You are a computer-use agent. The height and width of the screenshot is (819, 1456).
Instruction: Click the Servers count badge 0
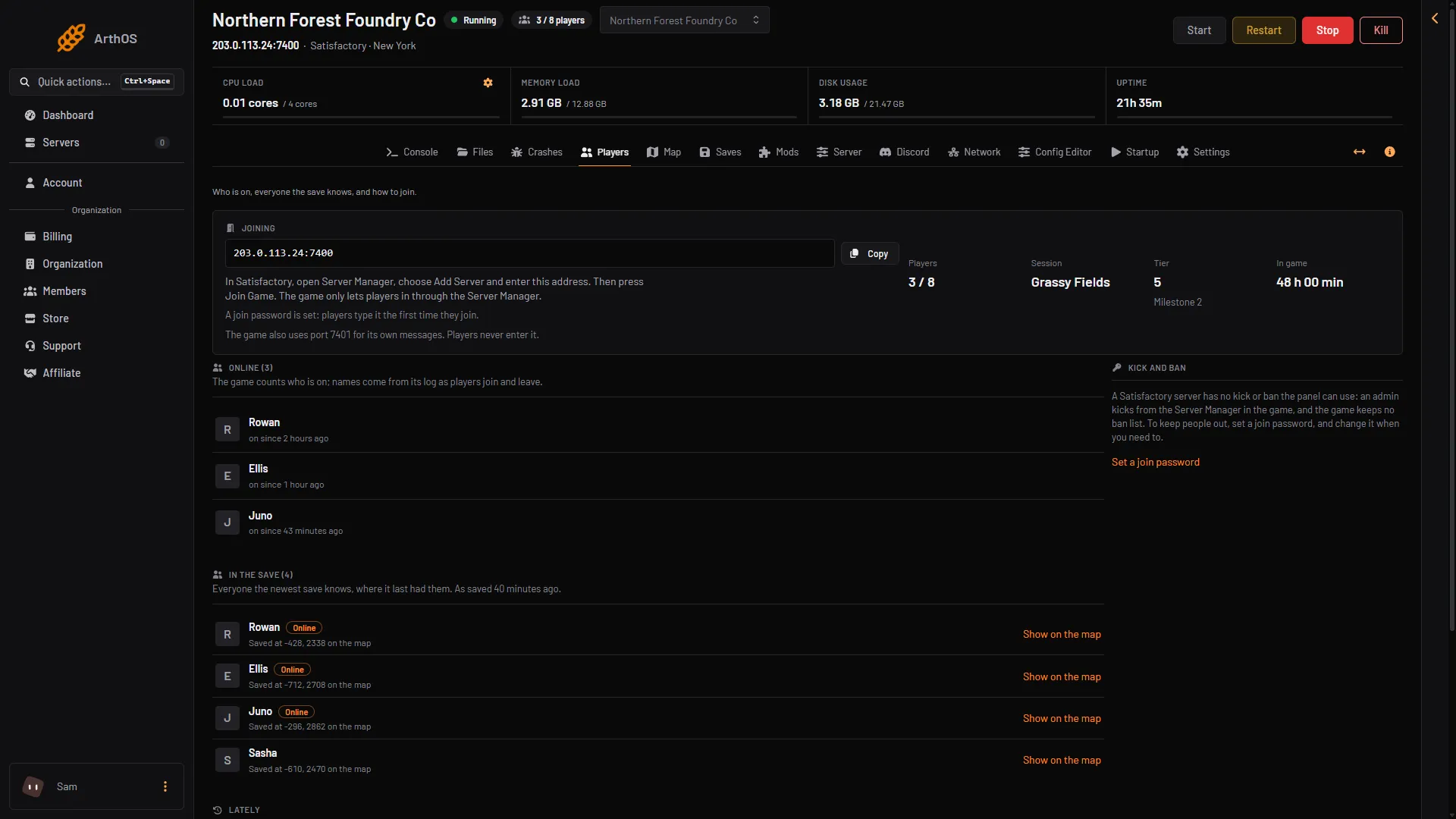[162, 143]
